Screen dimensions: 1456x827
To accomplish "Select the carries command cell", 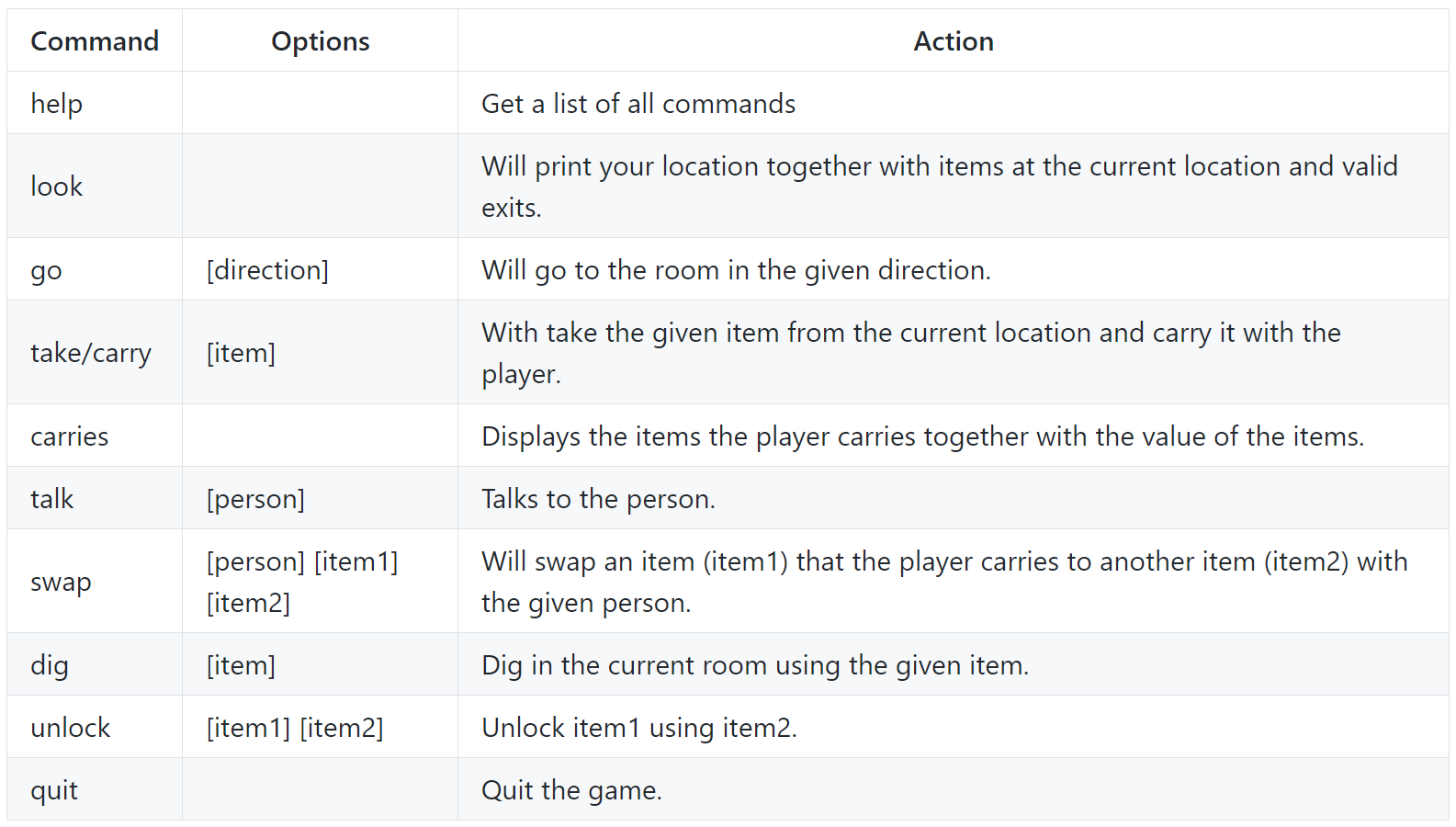I will coord(70,436).
